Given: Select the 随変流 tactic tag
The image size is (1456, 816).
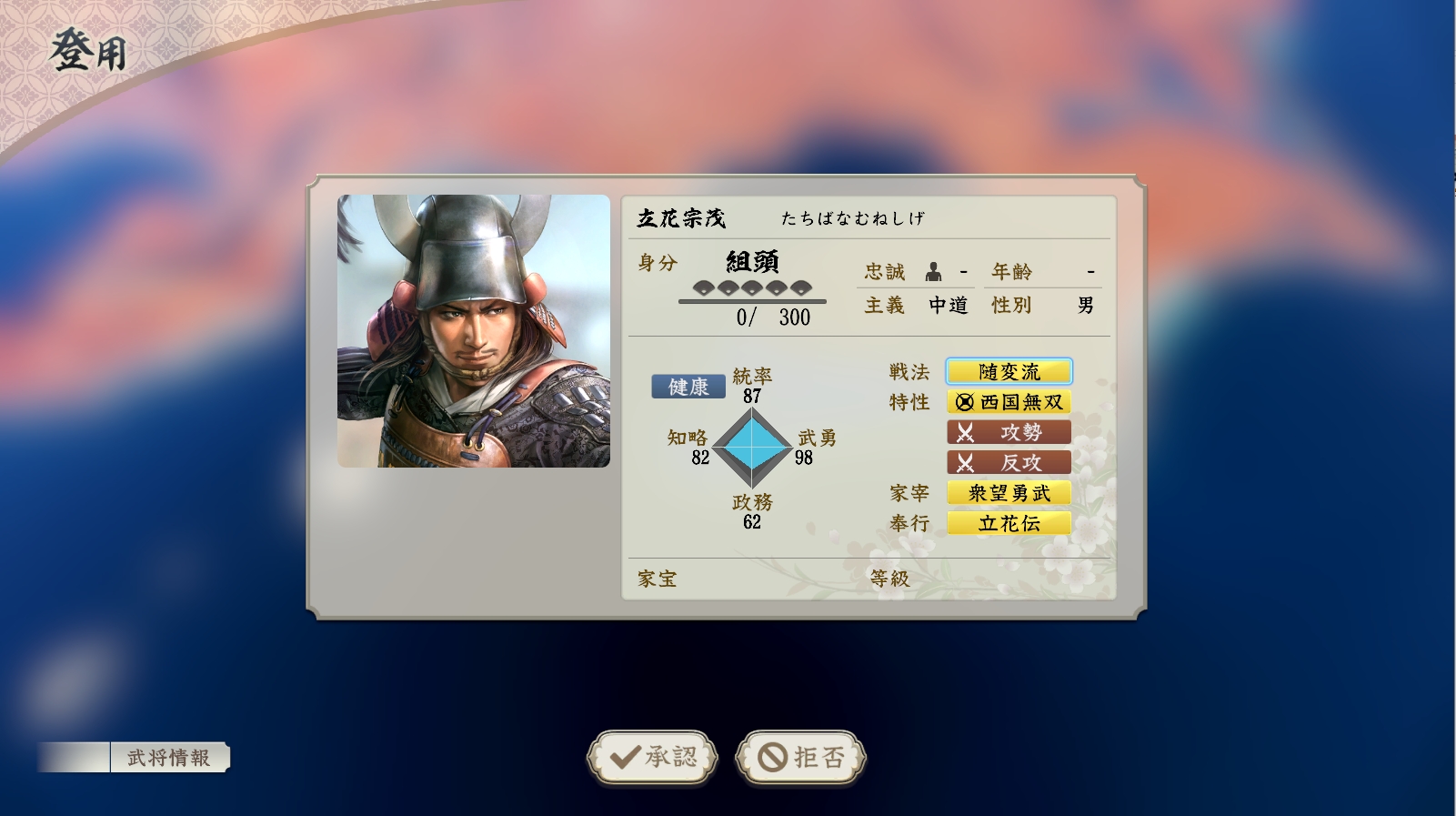Looking at the screenshot, I should tap(1009, 371).
